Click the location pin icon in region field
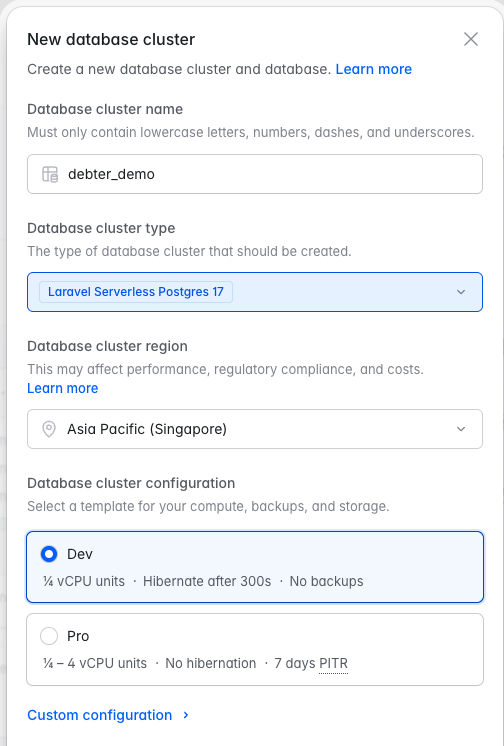Viewport: 504px width, 746px height. [x=49, y=429]
